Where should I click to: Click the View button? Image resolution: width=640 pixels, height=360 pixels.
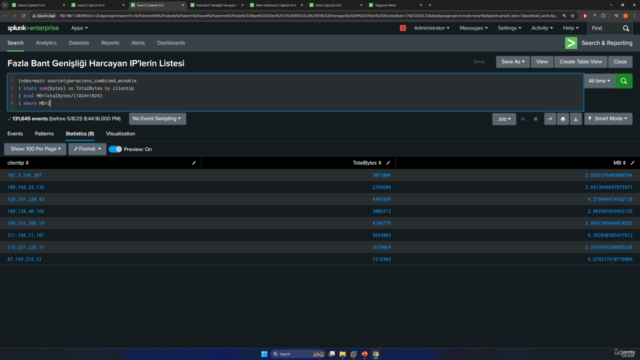click(542, 62)
